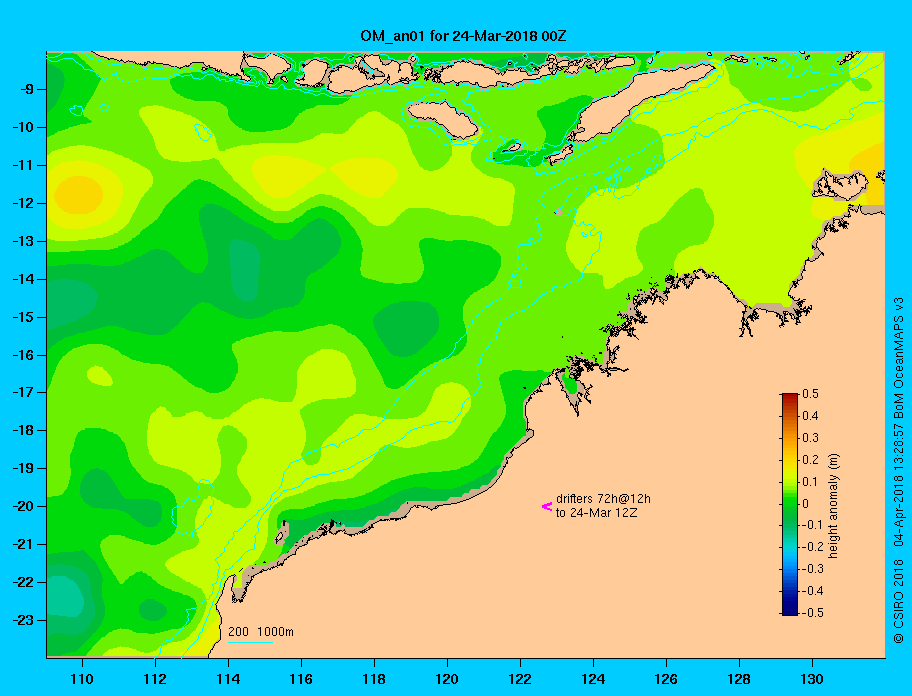Click latitude label -11 on left axis
The height and width of the screenshot is (696, 912).
[22, 166]
